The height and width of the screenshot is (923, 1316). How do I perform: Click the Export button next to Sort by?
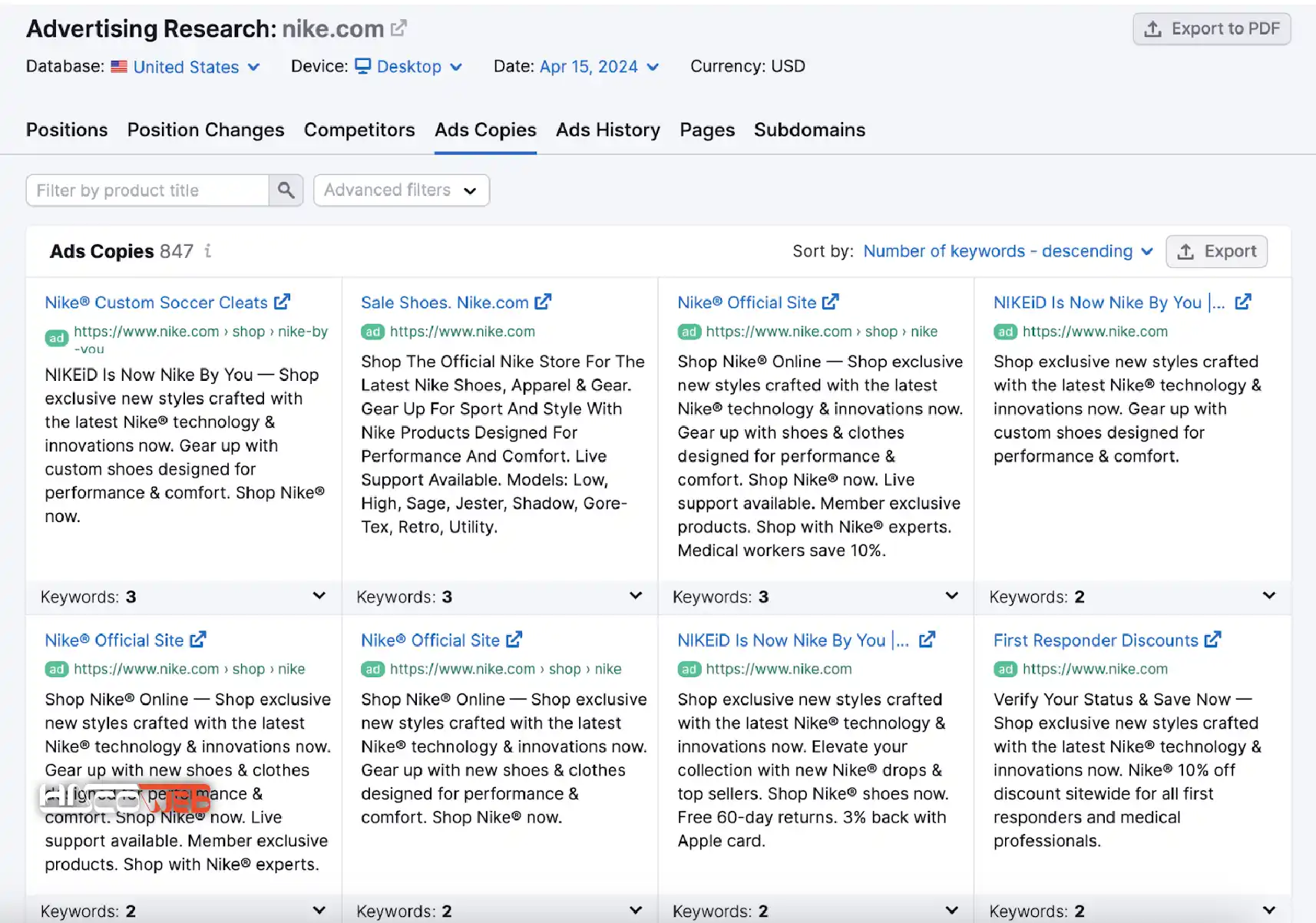[x=1216, y=251]
